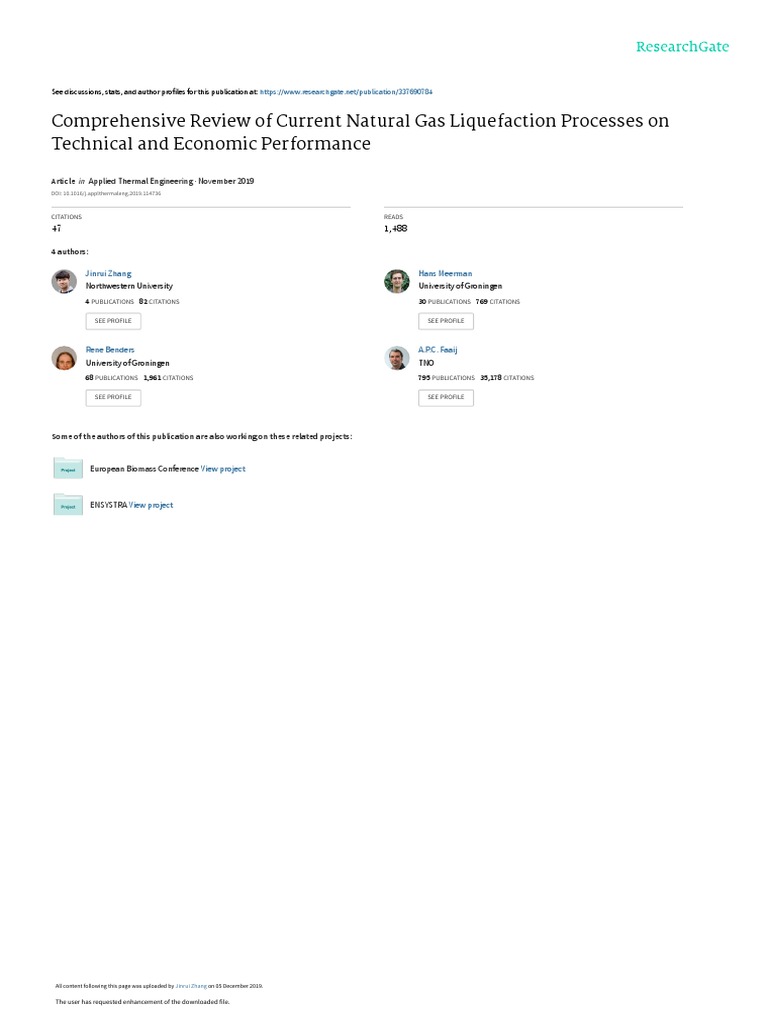
Task: Click Rene Benders' profile photo
Action: 64,358
